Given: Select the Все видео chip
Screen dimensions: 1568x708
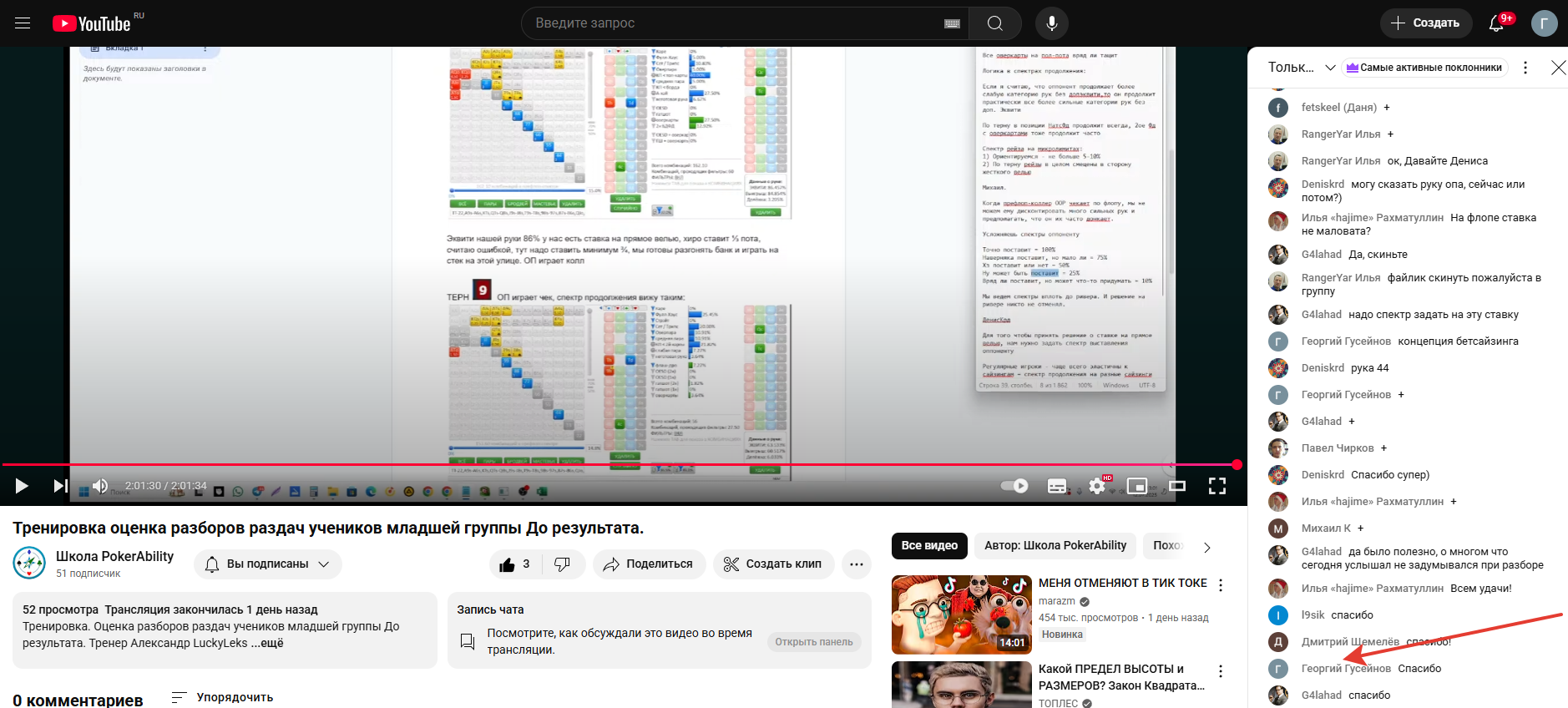Looking at the screenshot, I should 929,546.
